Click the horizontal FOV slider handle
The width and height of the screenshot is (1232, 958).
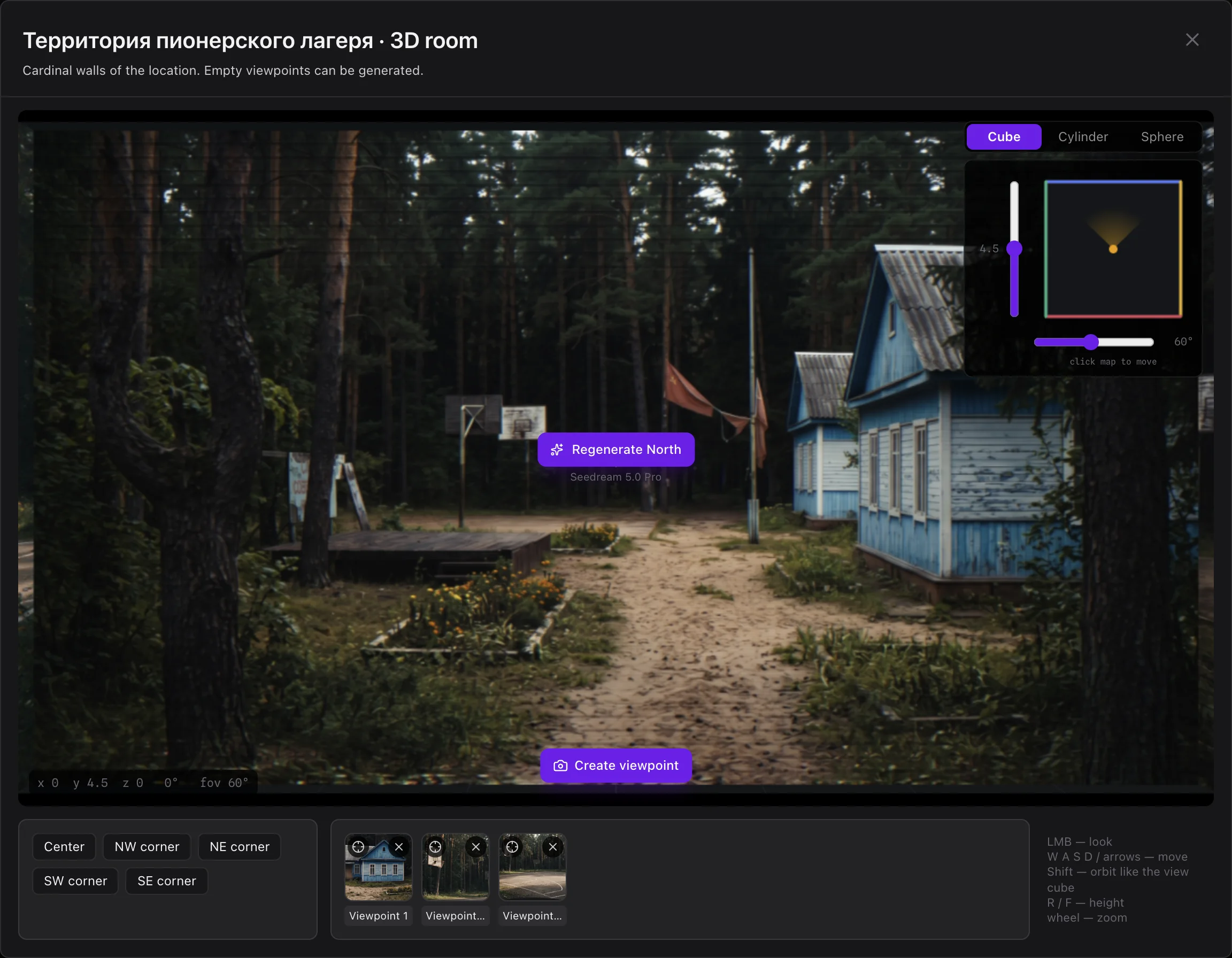pos(1091,342)
